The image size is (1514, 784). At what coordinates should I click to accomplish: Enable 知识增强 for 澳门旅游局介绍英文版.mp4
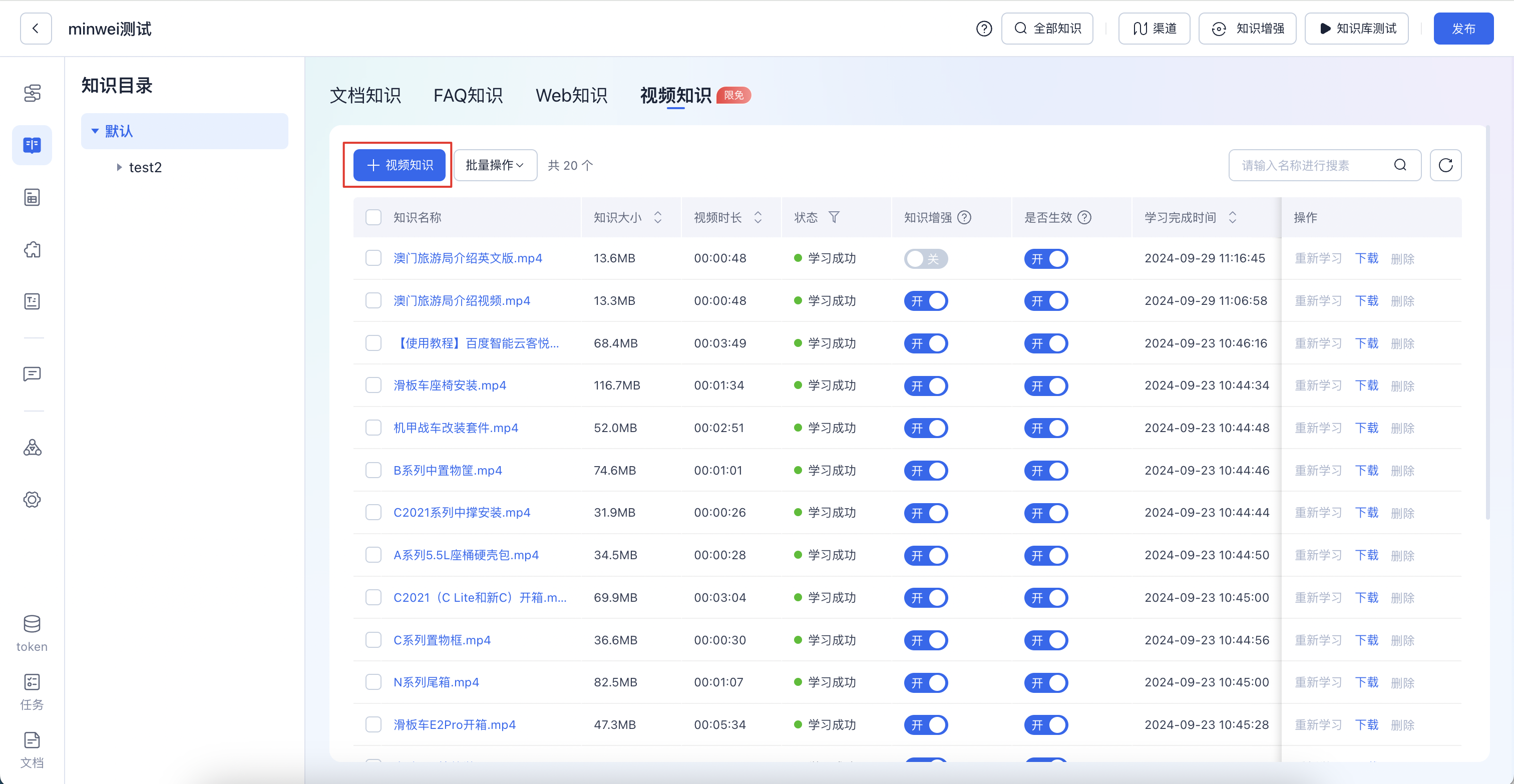pos(926,259)
